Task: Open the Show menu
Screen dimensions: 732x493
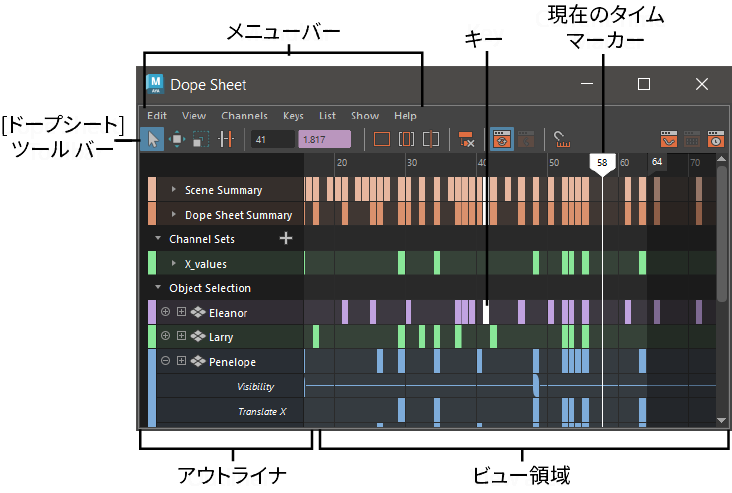Action: click(365, 116)
